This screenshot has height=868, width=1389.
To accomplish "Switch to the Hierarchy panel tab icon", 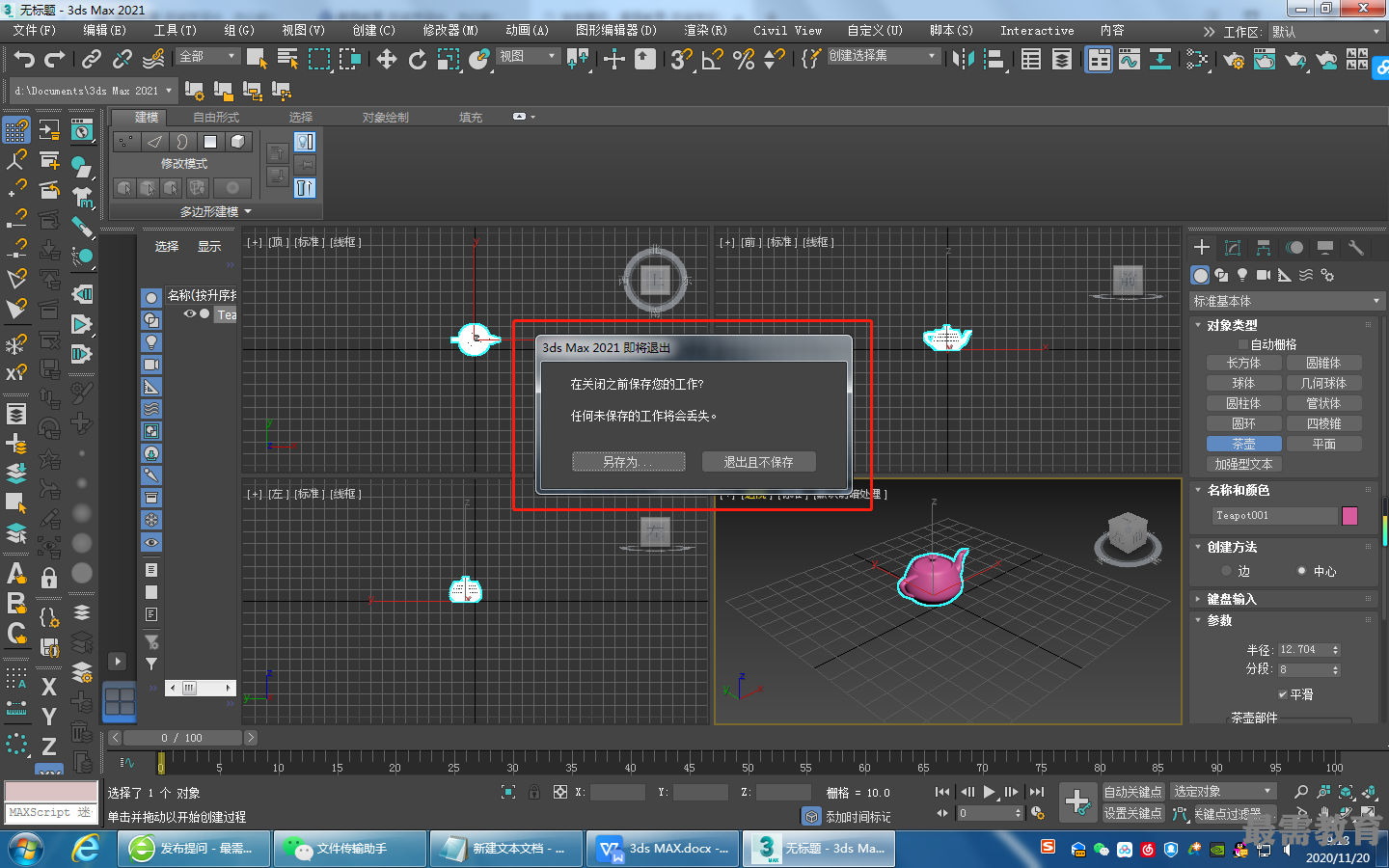I will point(1264,248).
